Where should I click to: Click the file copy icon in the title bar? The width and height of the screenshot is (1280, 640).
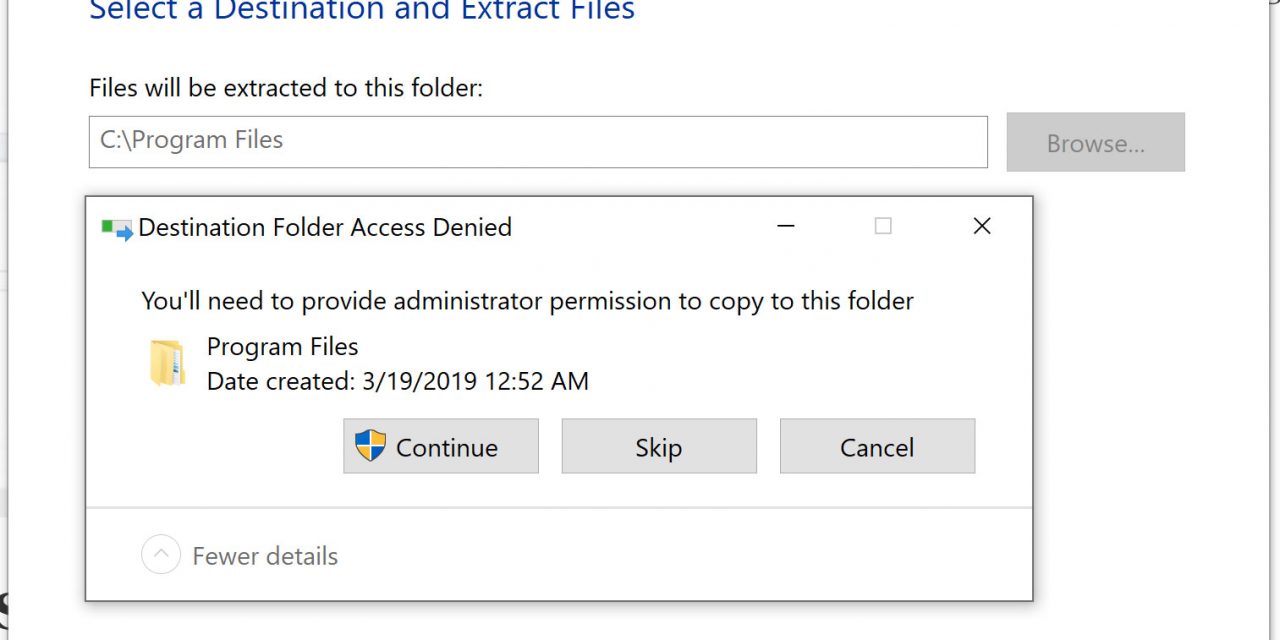pyautogui.click(x=117, y=229)
